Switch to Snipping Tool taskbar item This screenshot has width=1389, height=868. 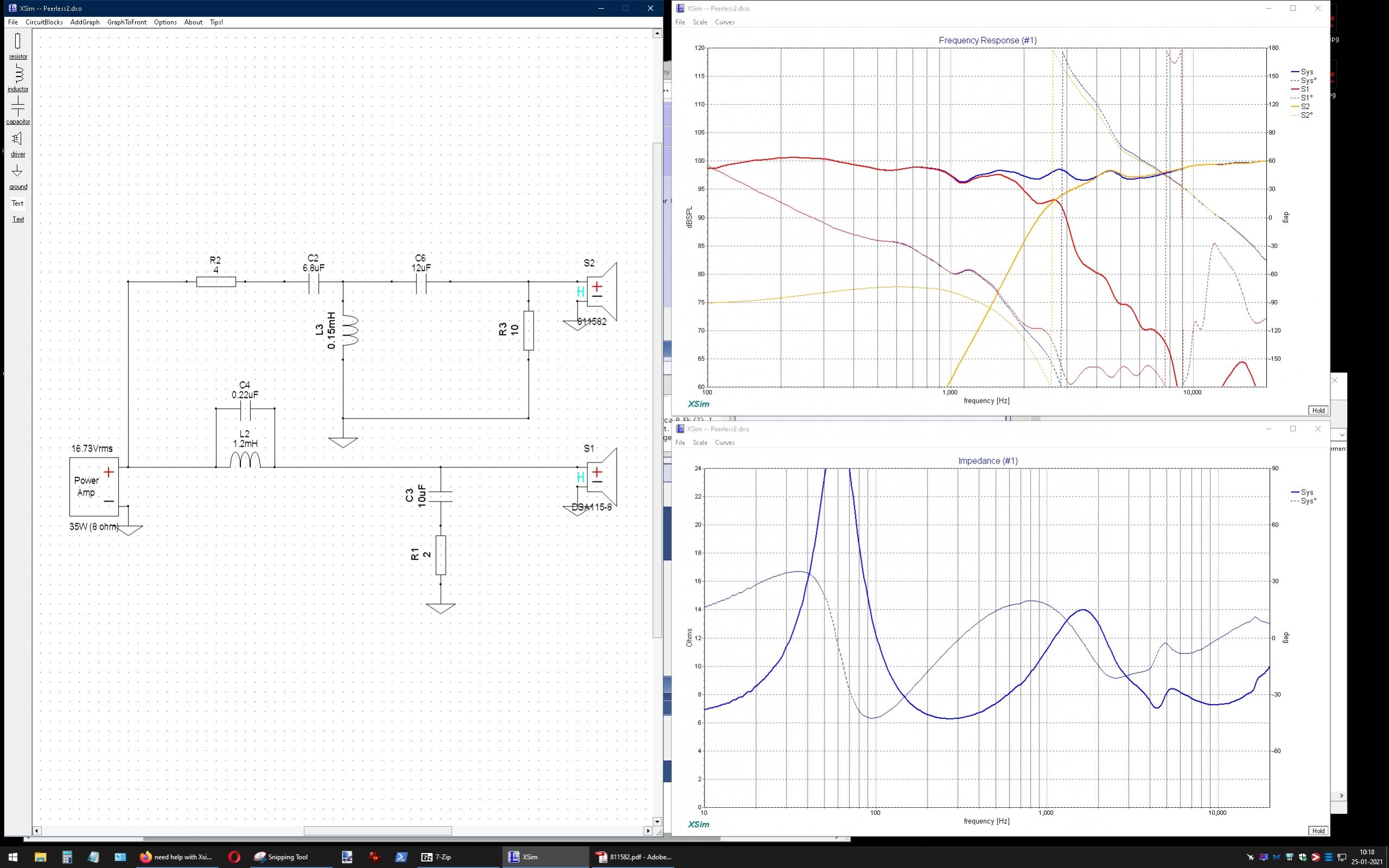click(x=282, y=857)
